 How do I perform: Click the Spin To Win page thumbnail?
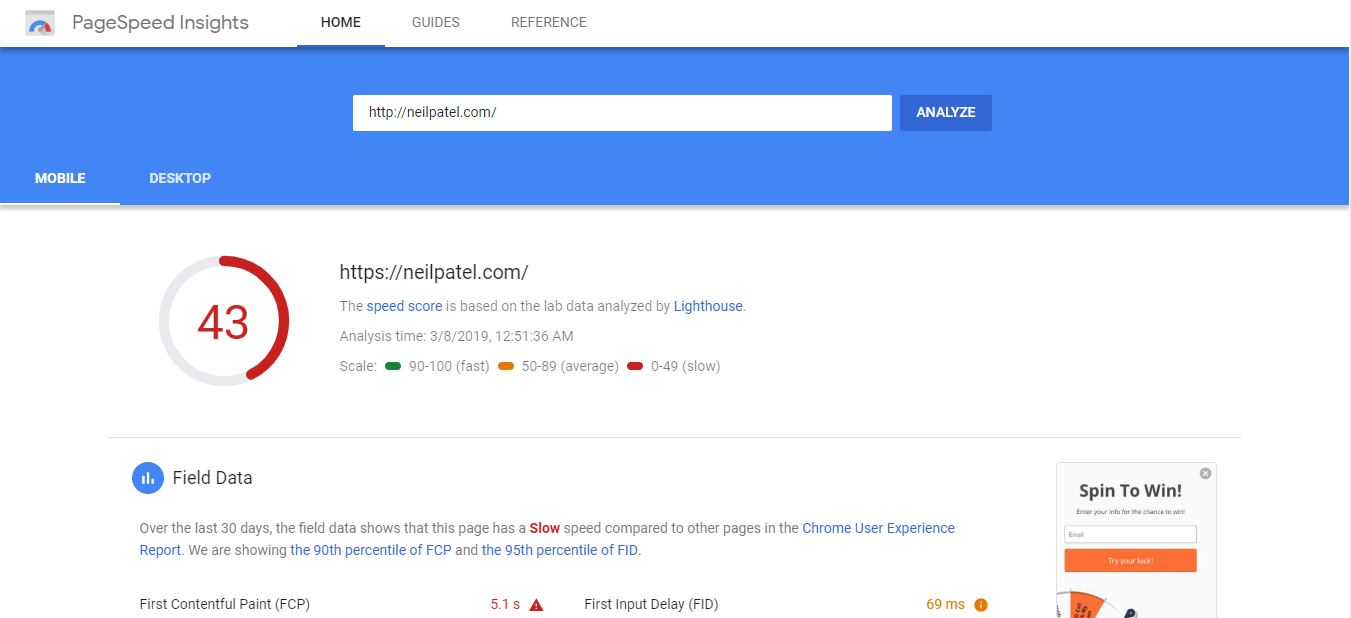pyautogui.click(x=1136, y=540)
